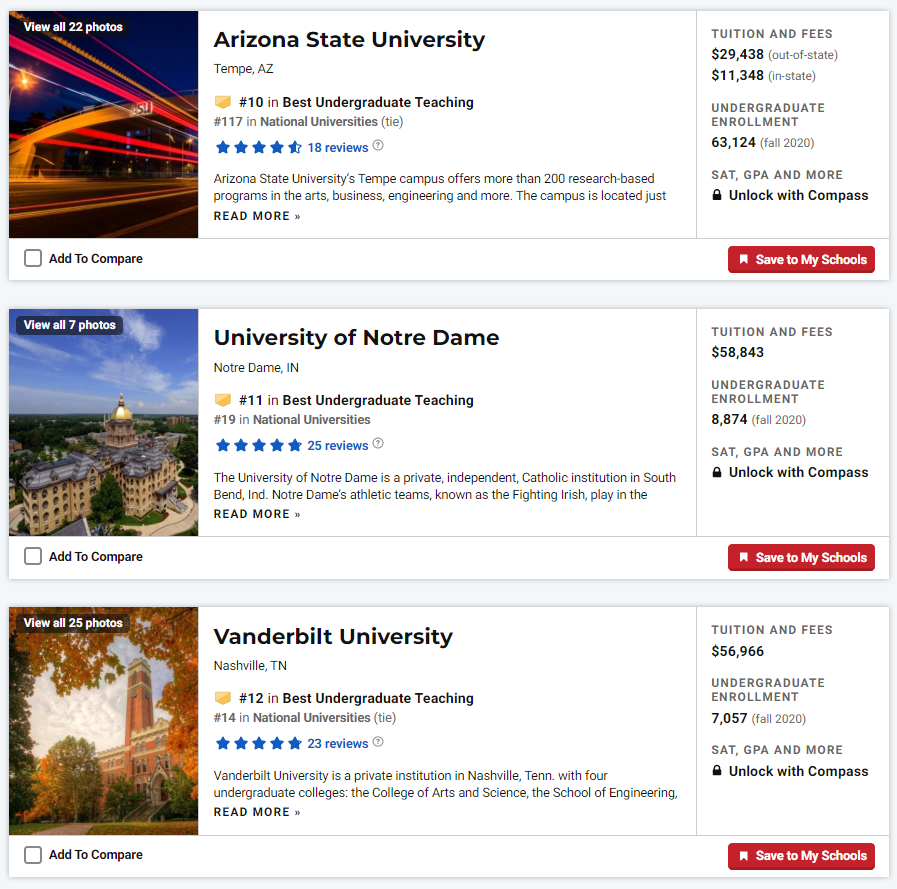Click the help icon beside Arizona State's 18 reviews

(x=378, y=145)
